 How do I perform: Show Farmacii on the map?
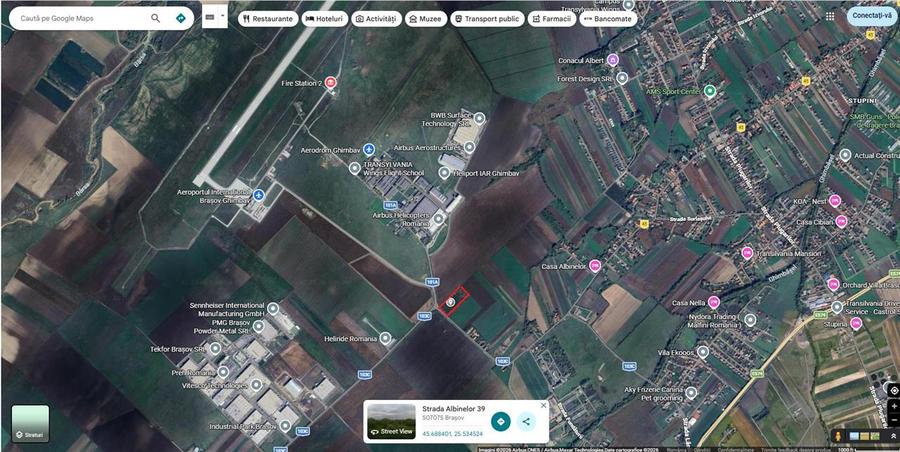coord(552,19)
